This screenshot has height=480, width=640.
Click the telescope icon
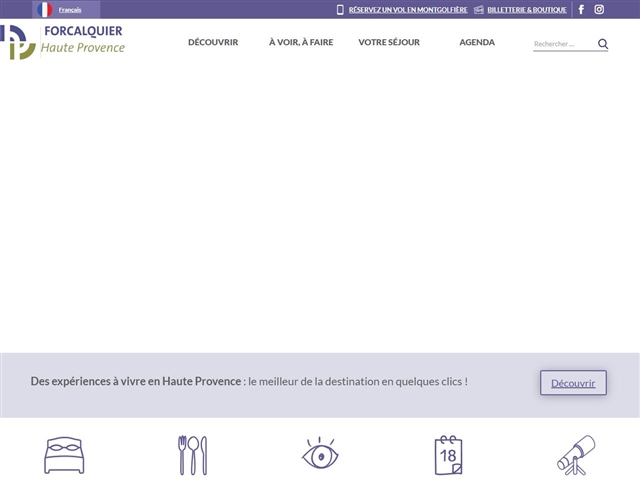click(x=576, y=455)
